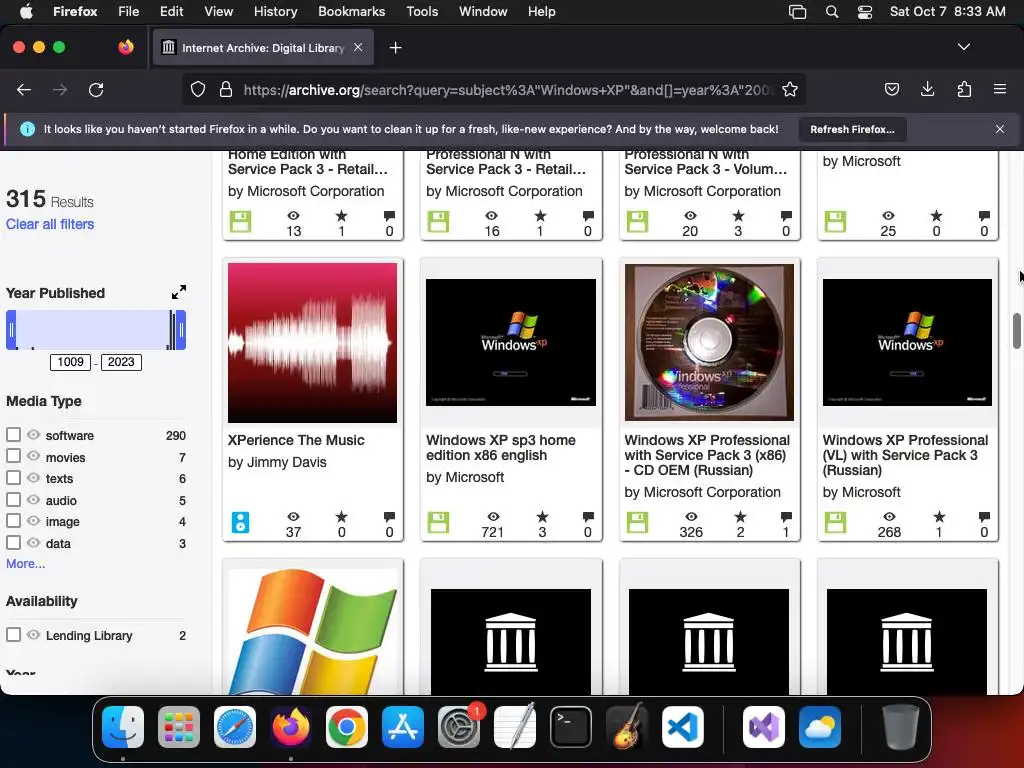Expand more media types with More...
Screen dimensions: 1024x768
click(25, 564)
